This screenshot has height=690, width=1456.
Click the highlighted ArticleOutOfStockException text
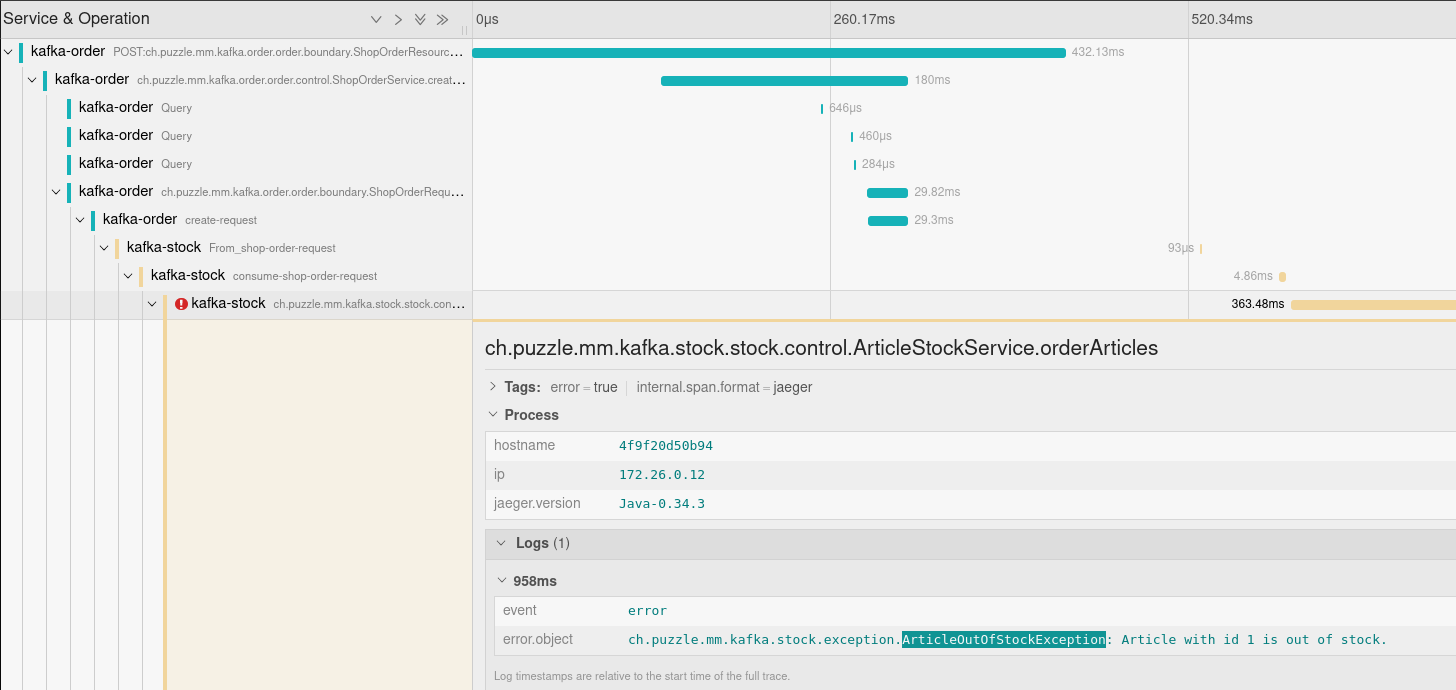click(1003, 640)
